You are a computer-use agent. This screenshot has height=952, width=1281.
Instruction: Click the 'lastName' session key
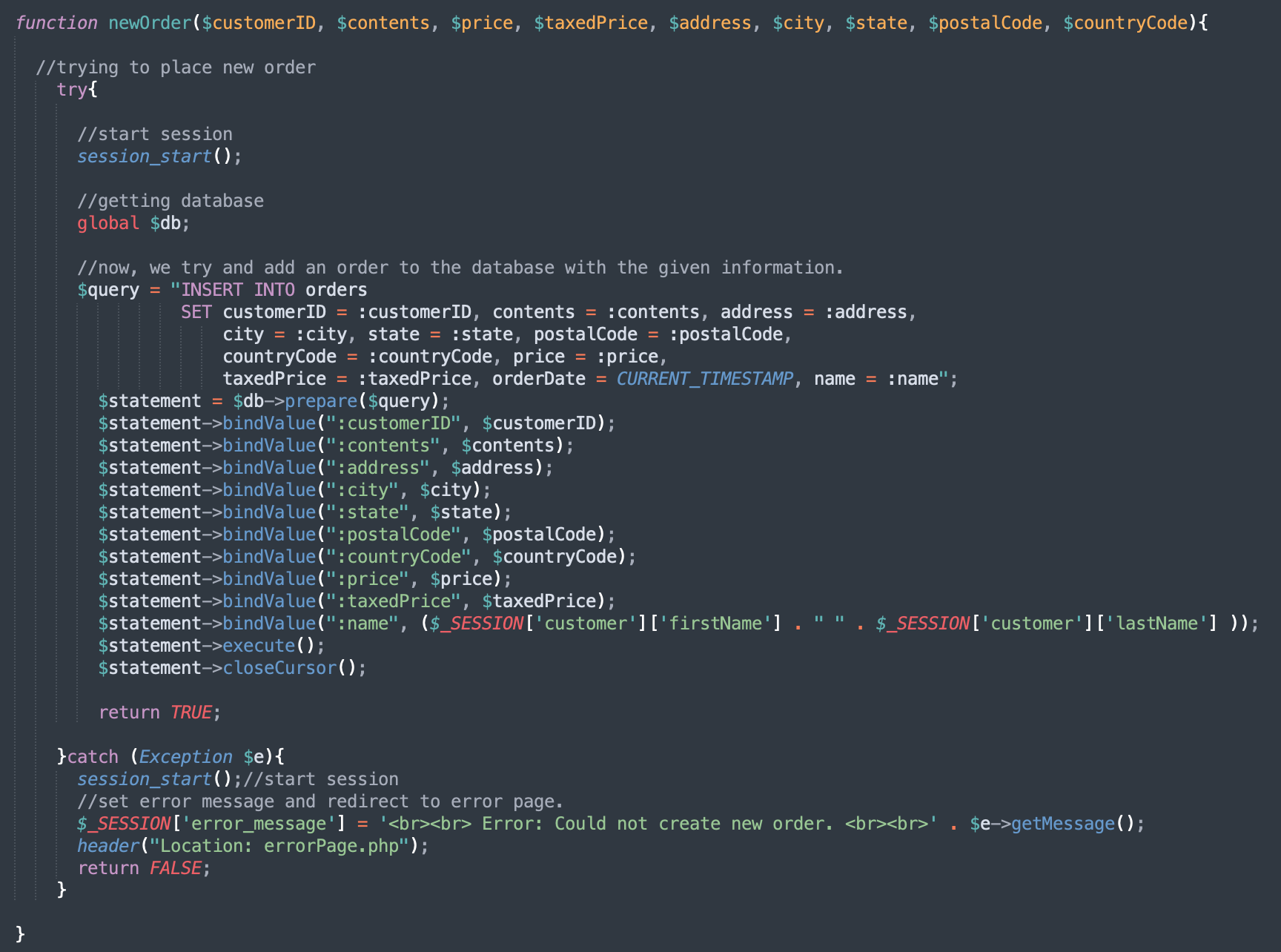1156,624
